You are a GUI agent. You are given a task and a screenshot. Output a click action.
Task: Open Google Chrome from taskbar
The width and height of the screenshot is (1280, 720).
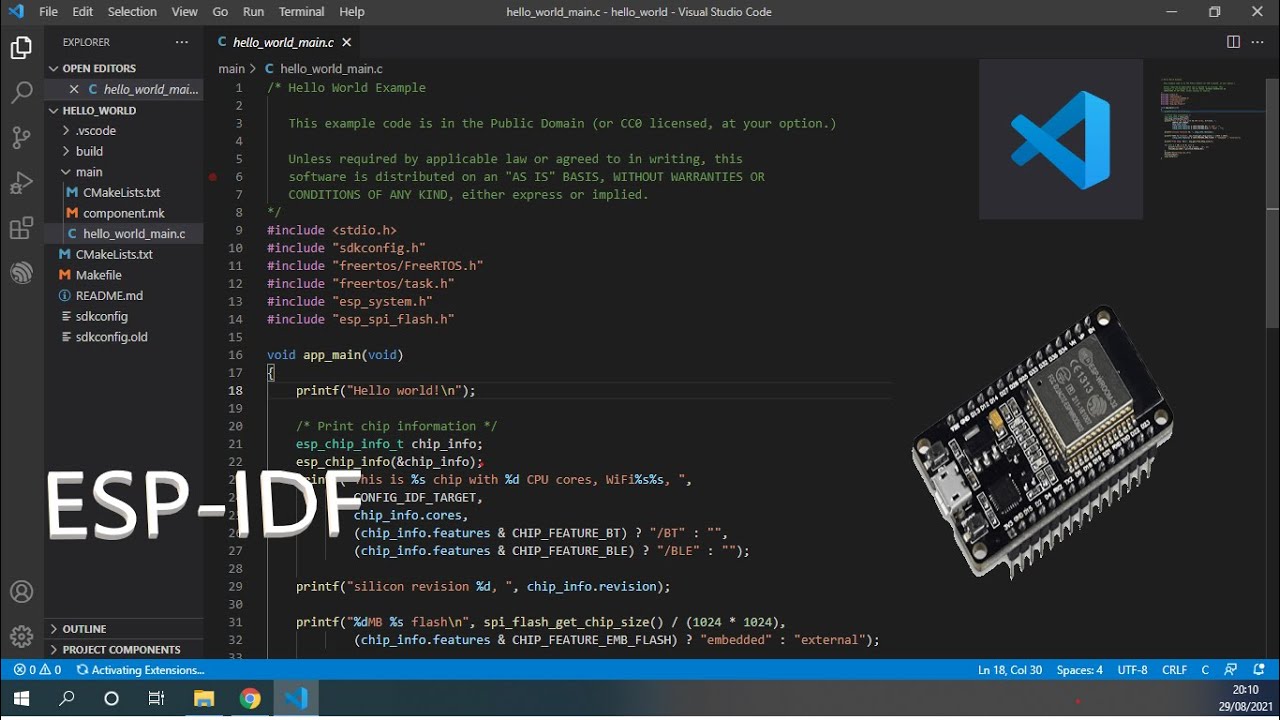coord(250,699)
